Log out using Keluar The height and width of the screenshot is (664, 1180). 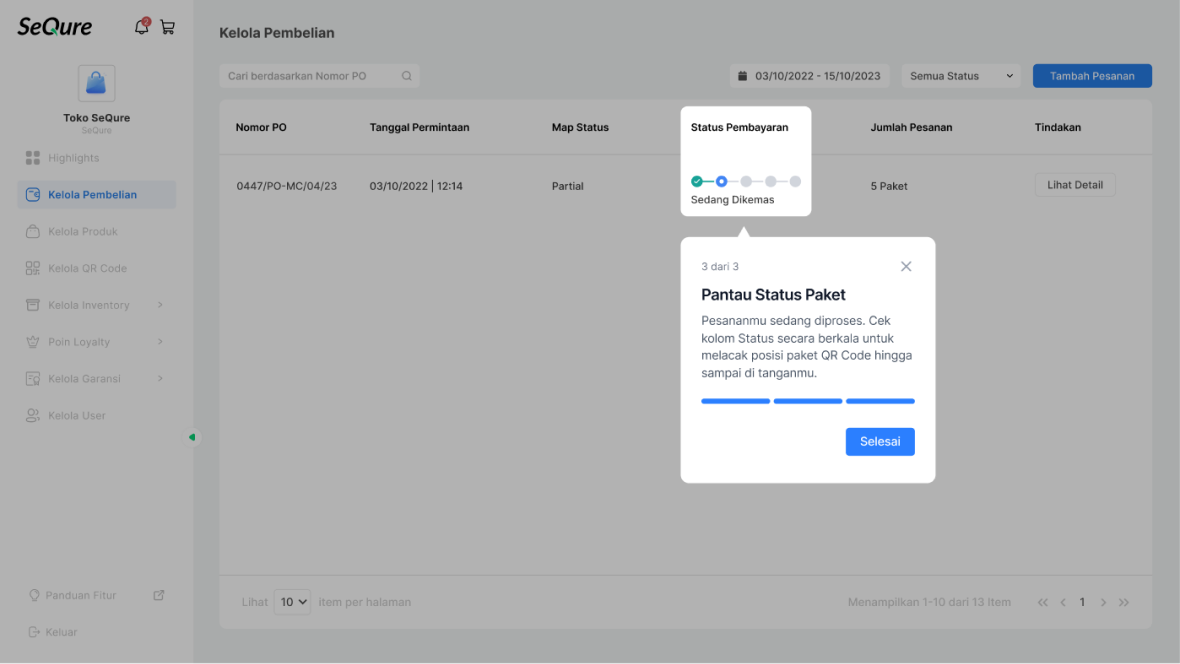point(53,632)
